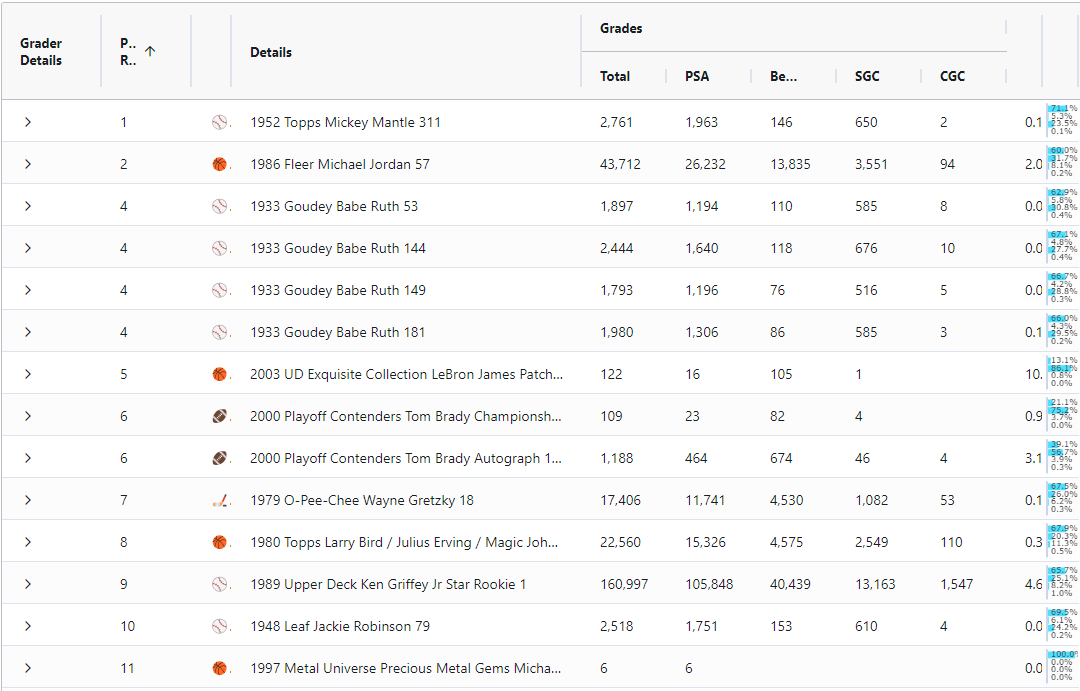Expand the Tom Brady Autograph row
Image resolution: width=1080 pixels, height=691 pixels.
[28, 458]
